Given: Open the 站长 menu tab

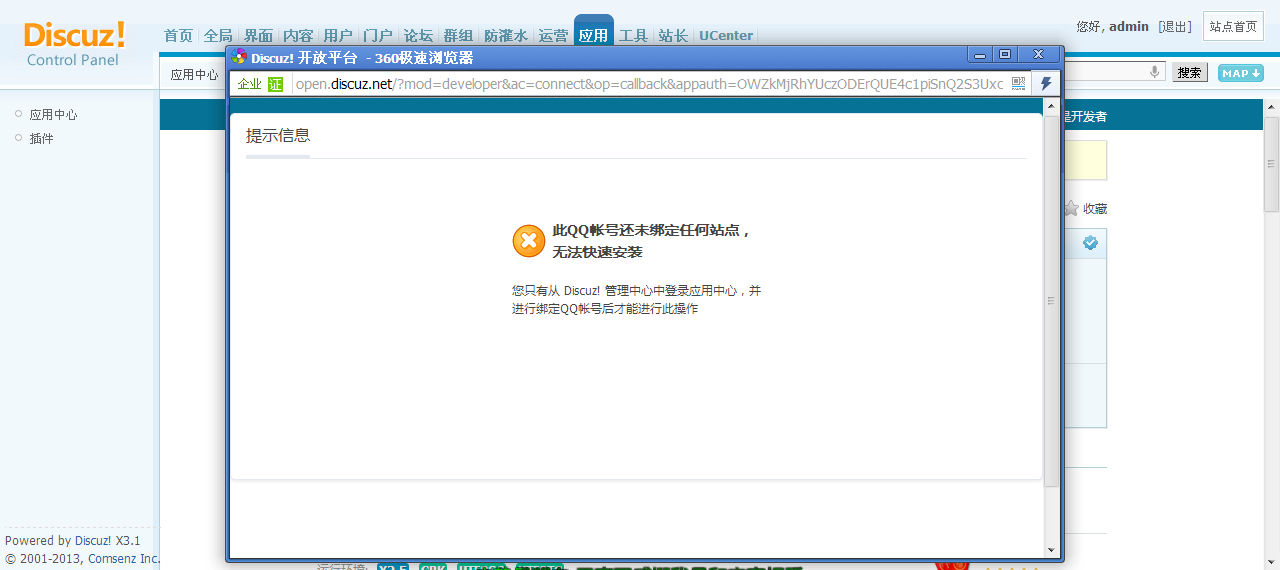Looking at the screenshot, I should pos(673,35).
